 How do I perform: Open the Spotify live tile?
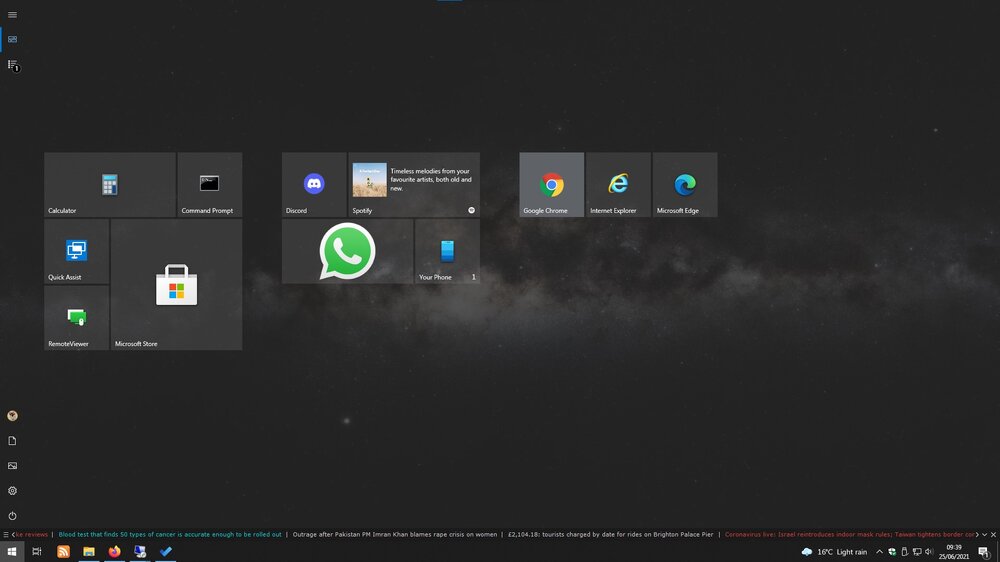(x=414, y=184)
